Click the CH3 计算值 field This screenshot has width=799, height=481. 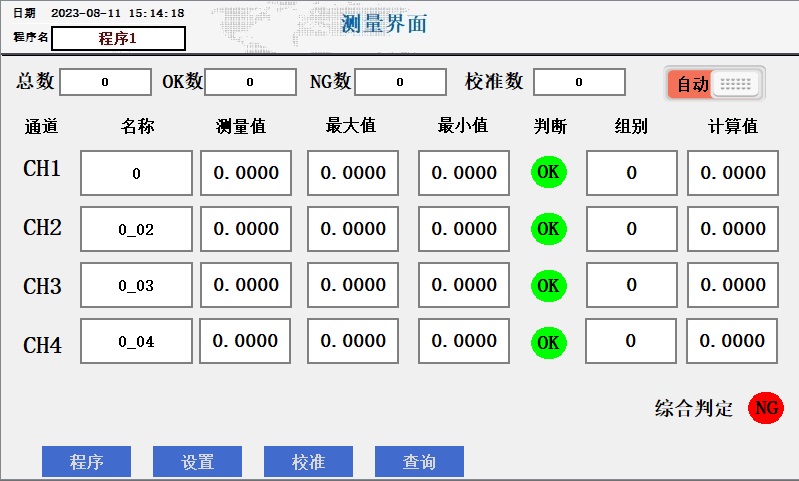tap(733, 285)
